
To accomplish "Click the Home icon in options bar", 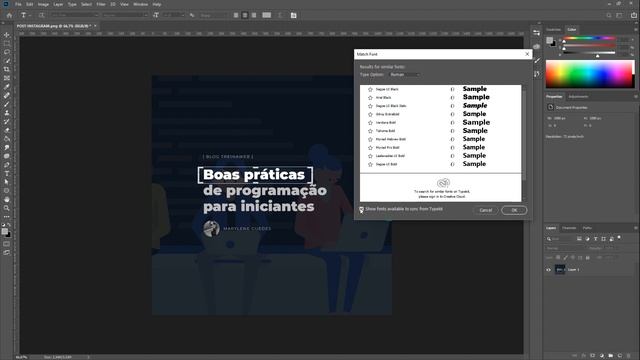I will click(9, 15).
